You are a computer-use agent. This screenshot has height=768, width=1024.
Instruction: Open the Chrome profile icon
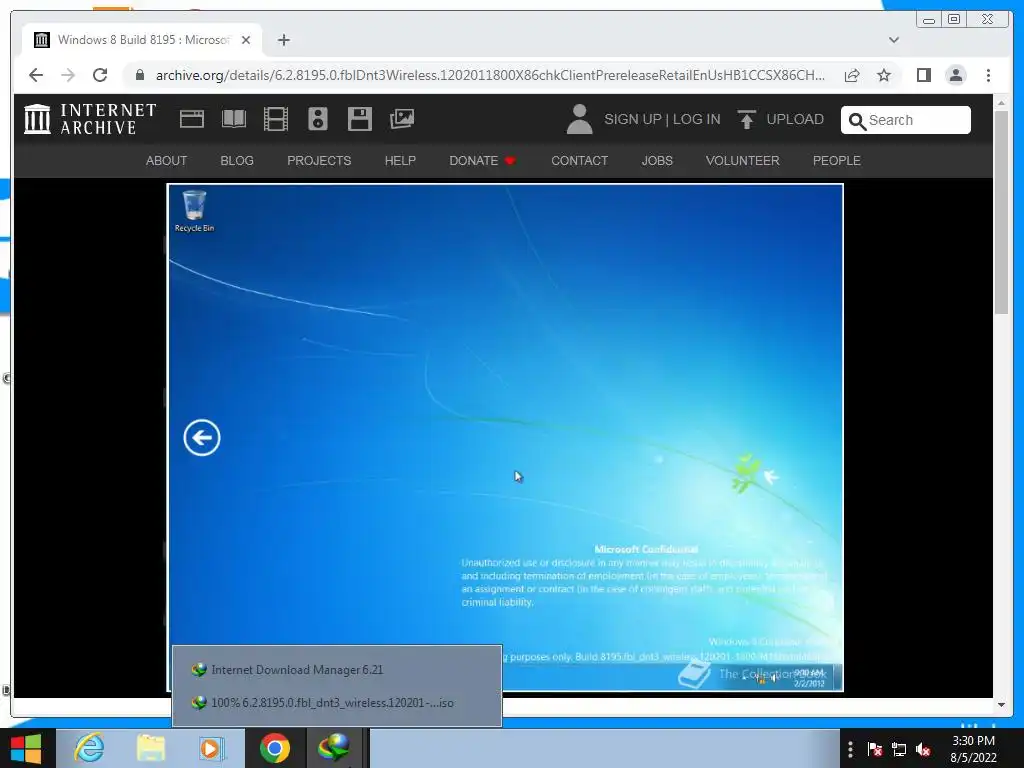pos(955,75)
